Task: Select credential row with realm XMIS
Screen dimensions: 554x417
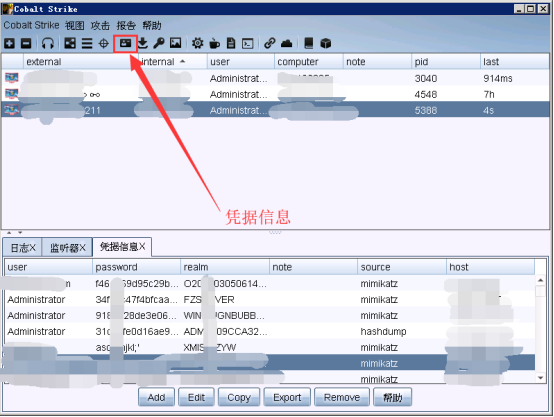Action: point(270,347)
